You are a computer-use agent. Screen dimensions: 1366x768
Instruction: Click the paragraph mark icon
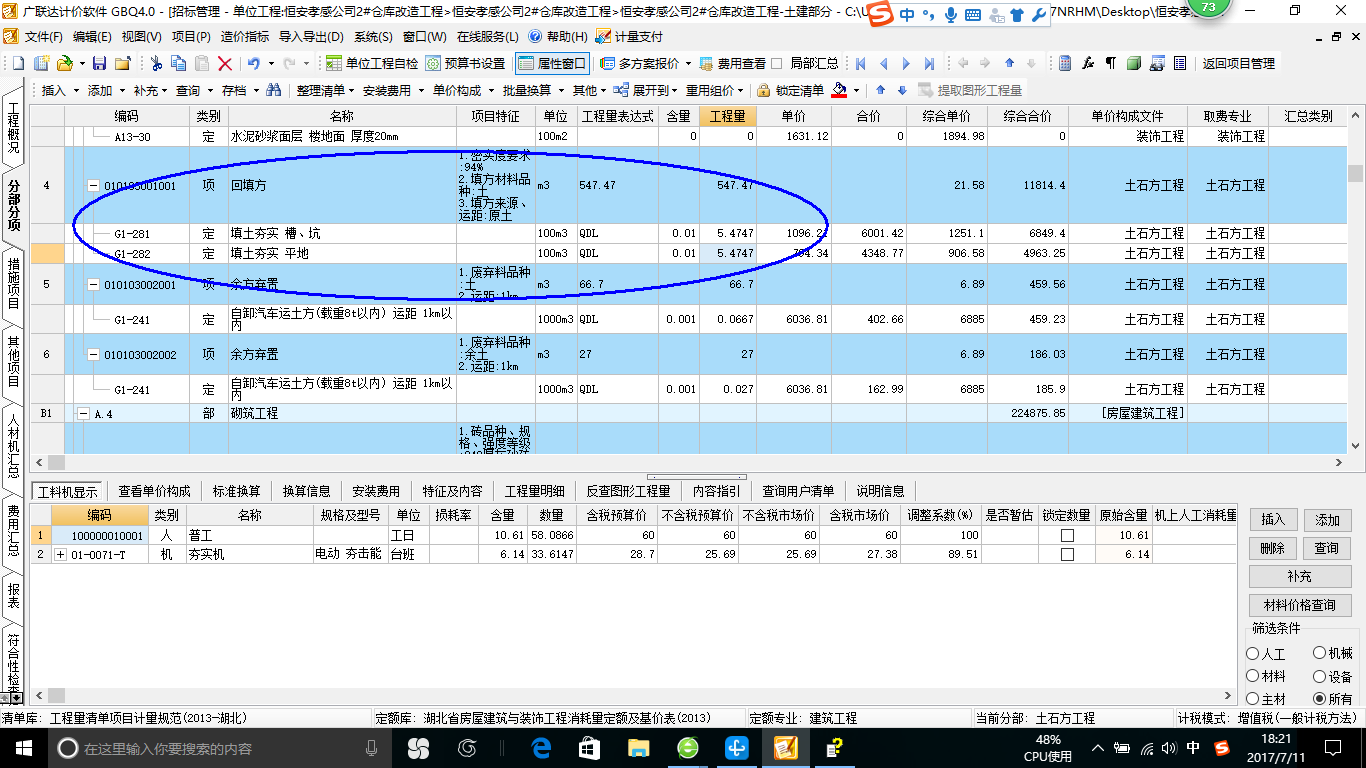point(1110,63)
